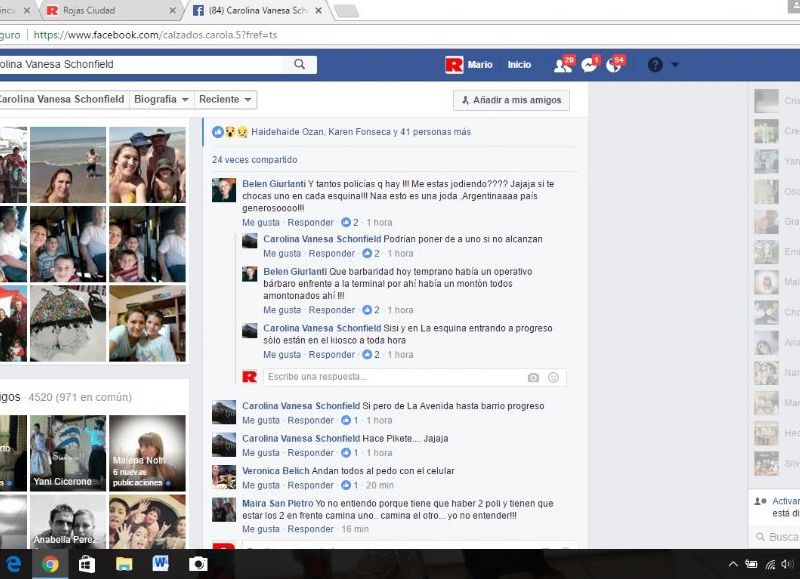Click the like reaction icon on post

click(218, 132)
